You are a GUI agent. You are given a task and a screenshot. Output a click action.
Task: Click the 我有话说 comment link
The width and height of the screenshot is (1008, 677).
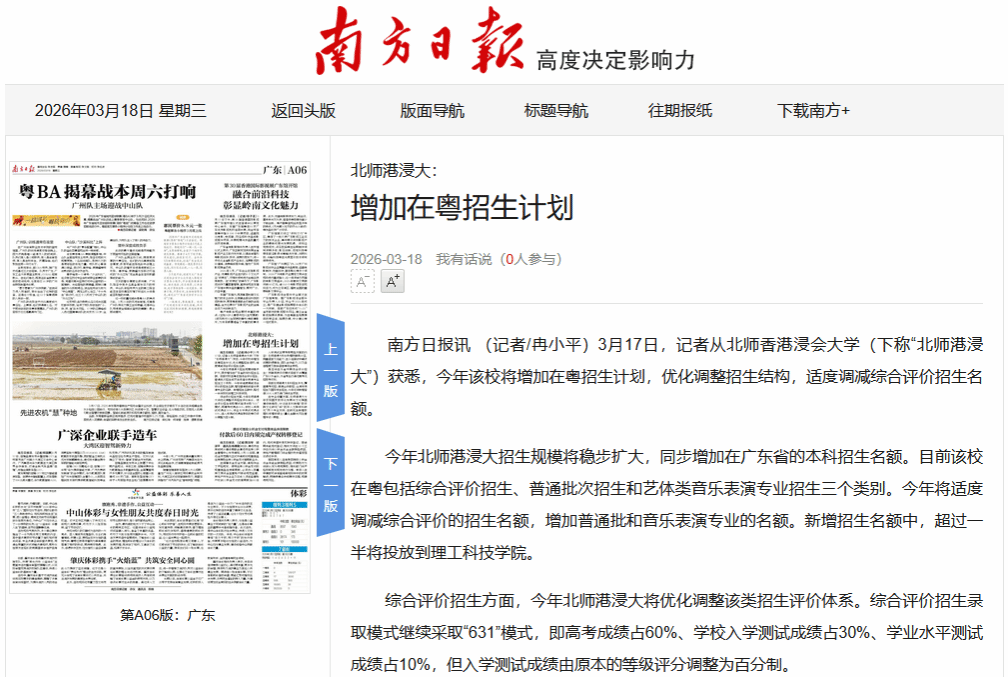(x=463, y=259)
